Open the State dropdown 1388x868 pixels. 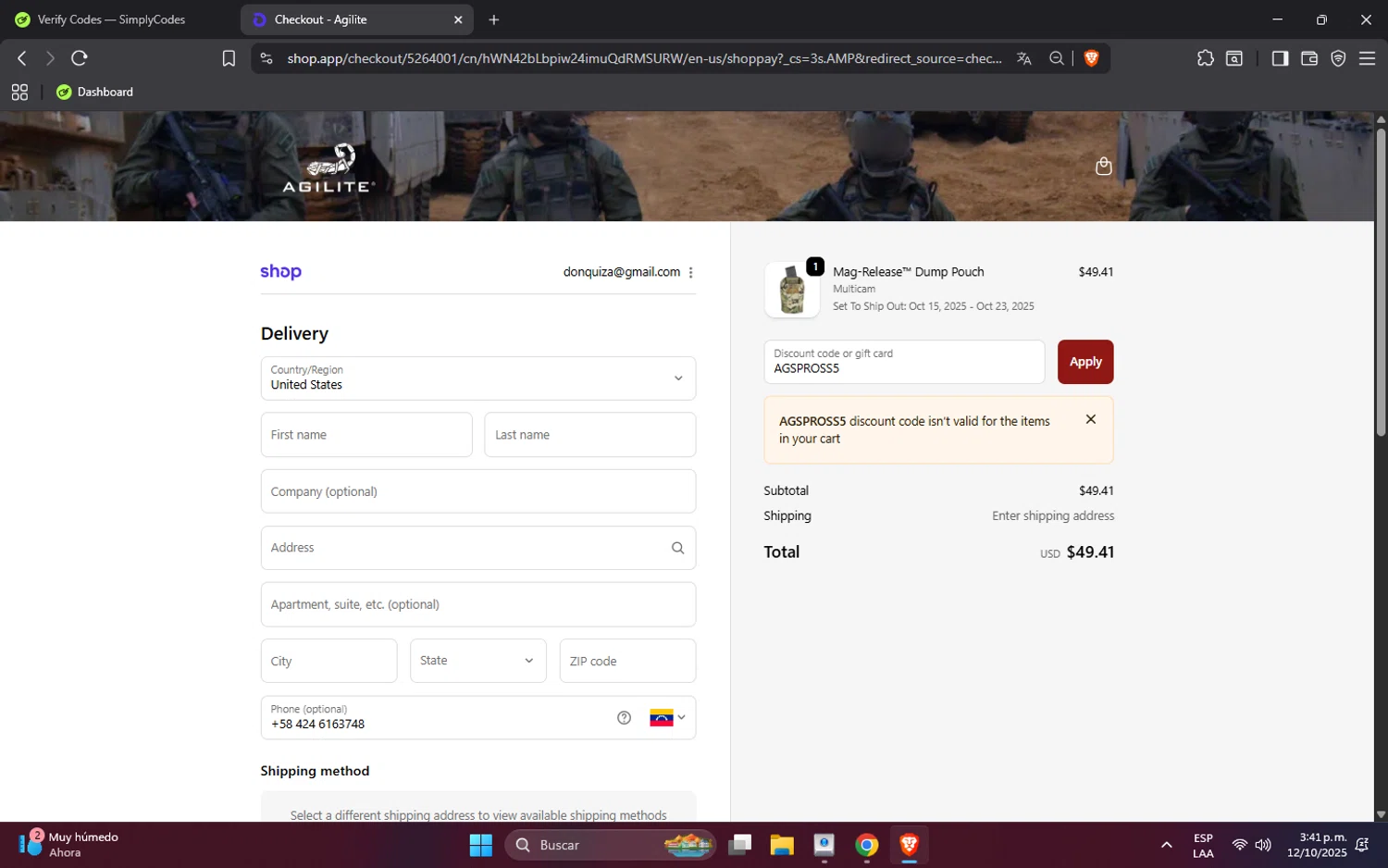pyautogui.click(x=478, y=661)
